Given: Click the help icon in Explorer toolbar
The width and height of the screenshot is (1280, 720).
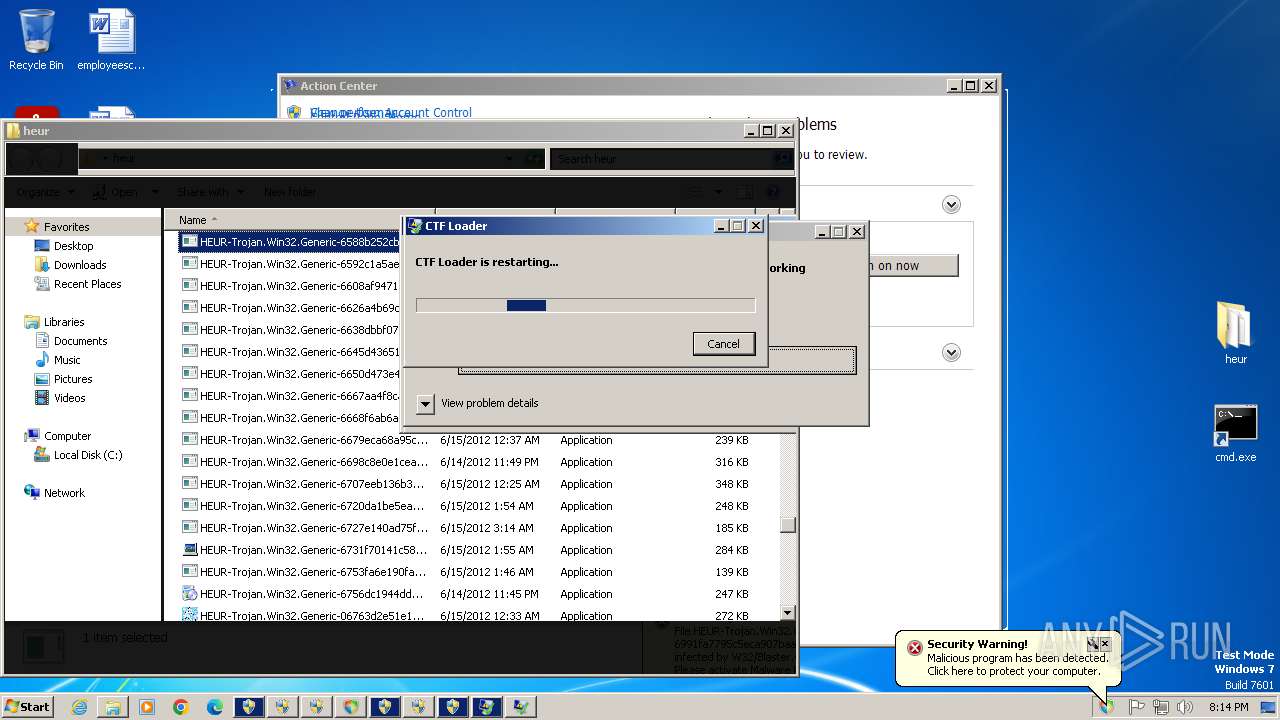Looking at the screenshot, I should (x=772, y=192).
